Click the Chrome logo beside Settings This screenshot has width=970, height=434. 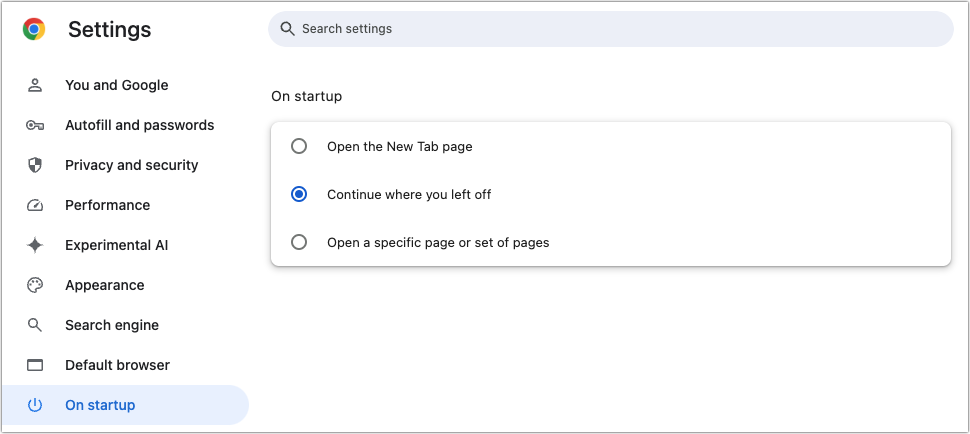click(34, 30)
